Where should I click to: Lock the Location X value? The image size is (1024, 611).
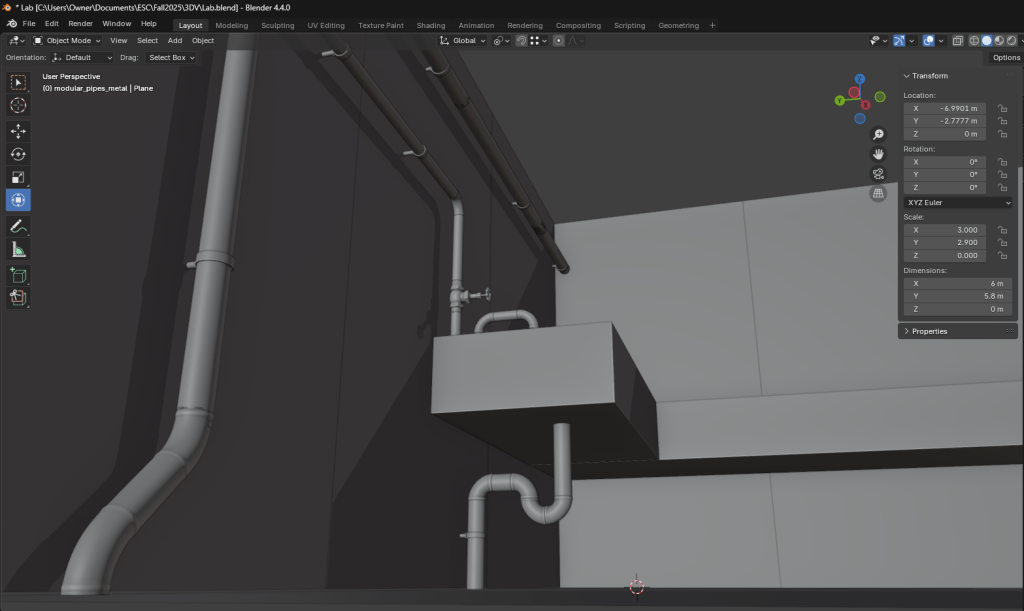tap(1001, 108)
